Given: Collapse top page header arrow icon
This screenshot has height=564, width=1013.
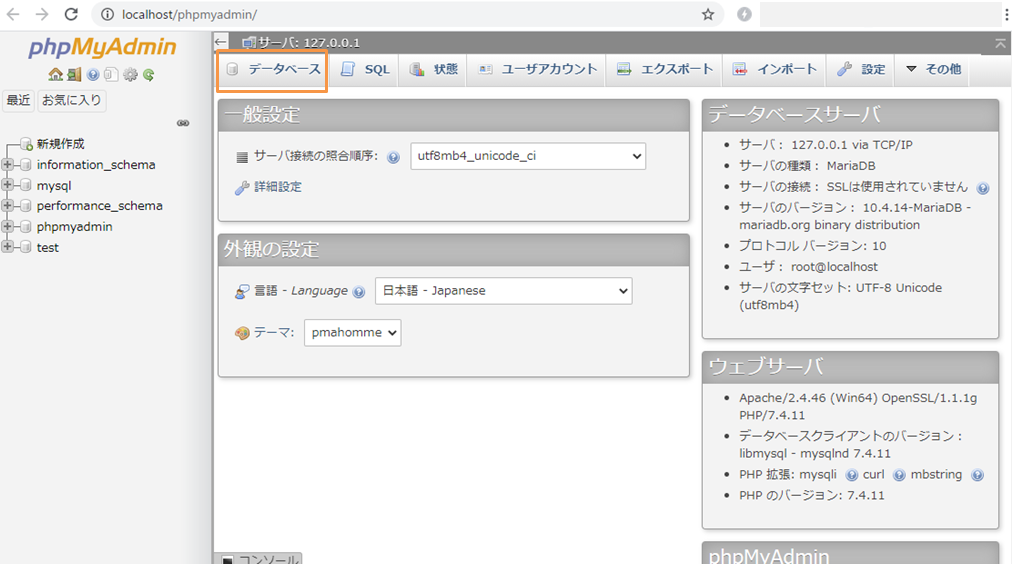Looking at the screenshot, I should point(1000,43).
